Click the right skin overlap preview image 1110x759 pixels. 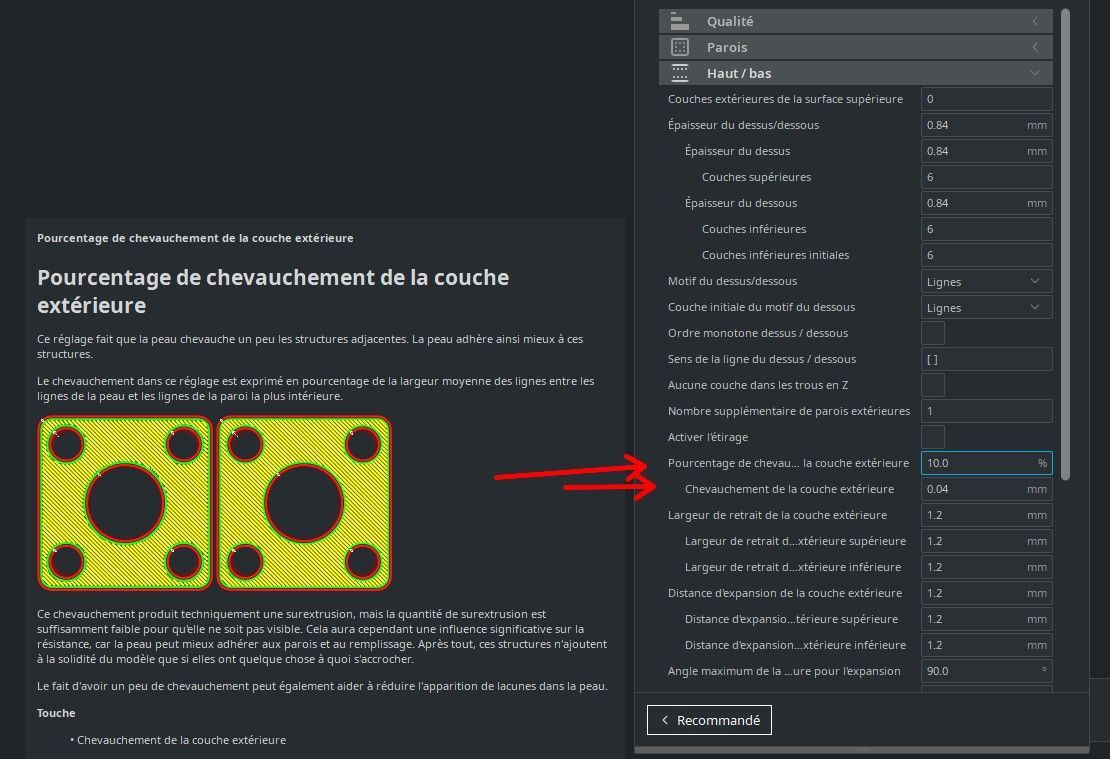pyautogui.click(x=304, y=503)
